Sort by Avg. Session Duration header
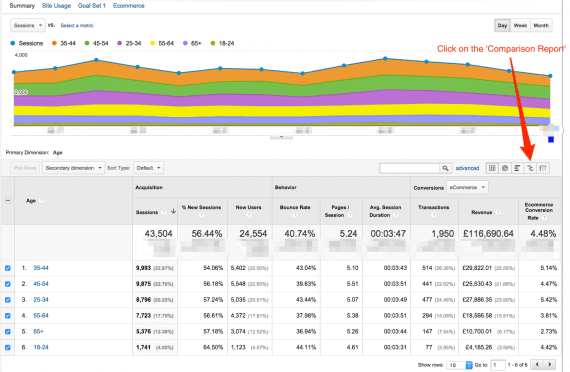The image size is (570, 372). coord(385,211)
